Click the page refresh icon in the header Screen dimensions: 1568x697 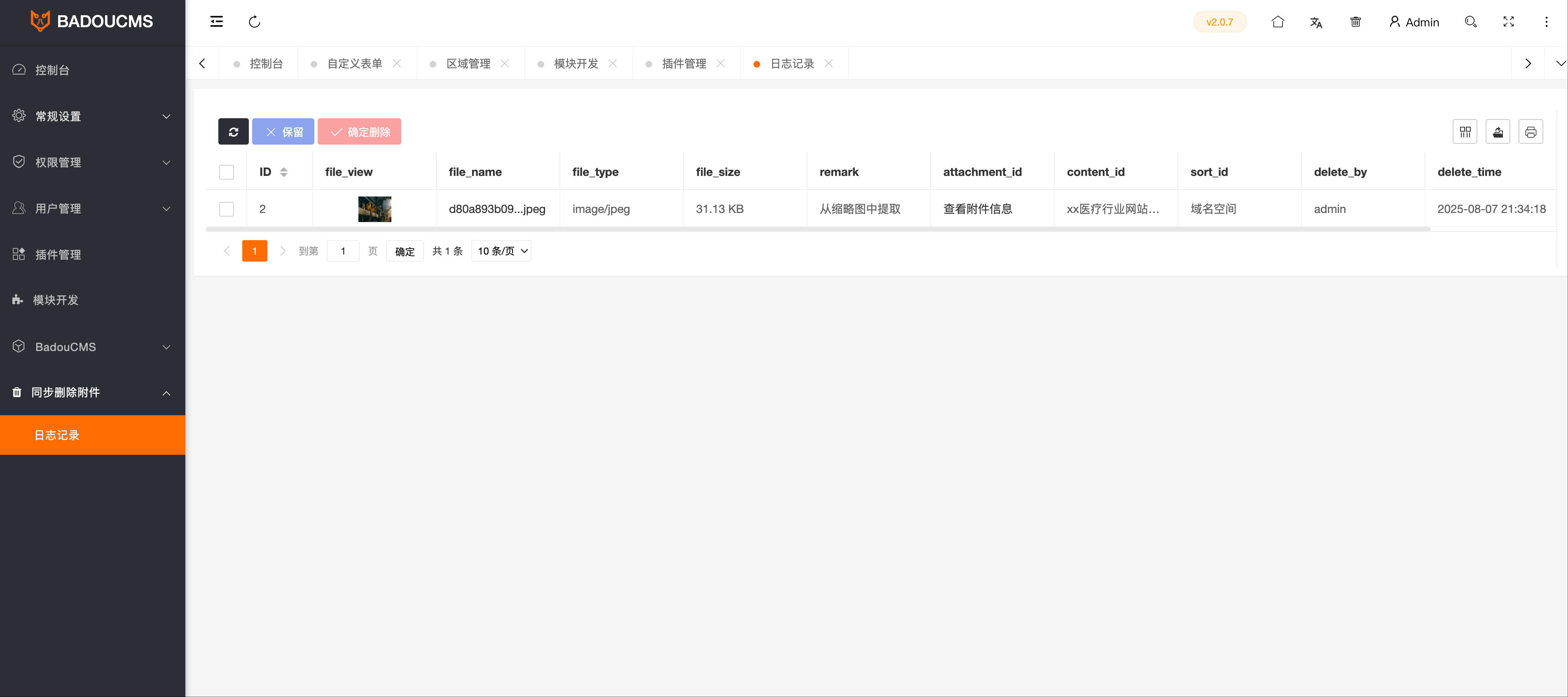(x=255, y=22)
